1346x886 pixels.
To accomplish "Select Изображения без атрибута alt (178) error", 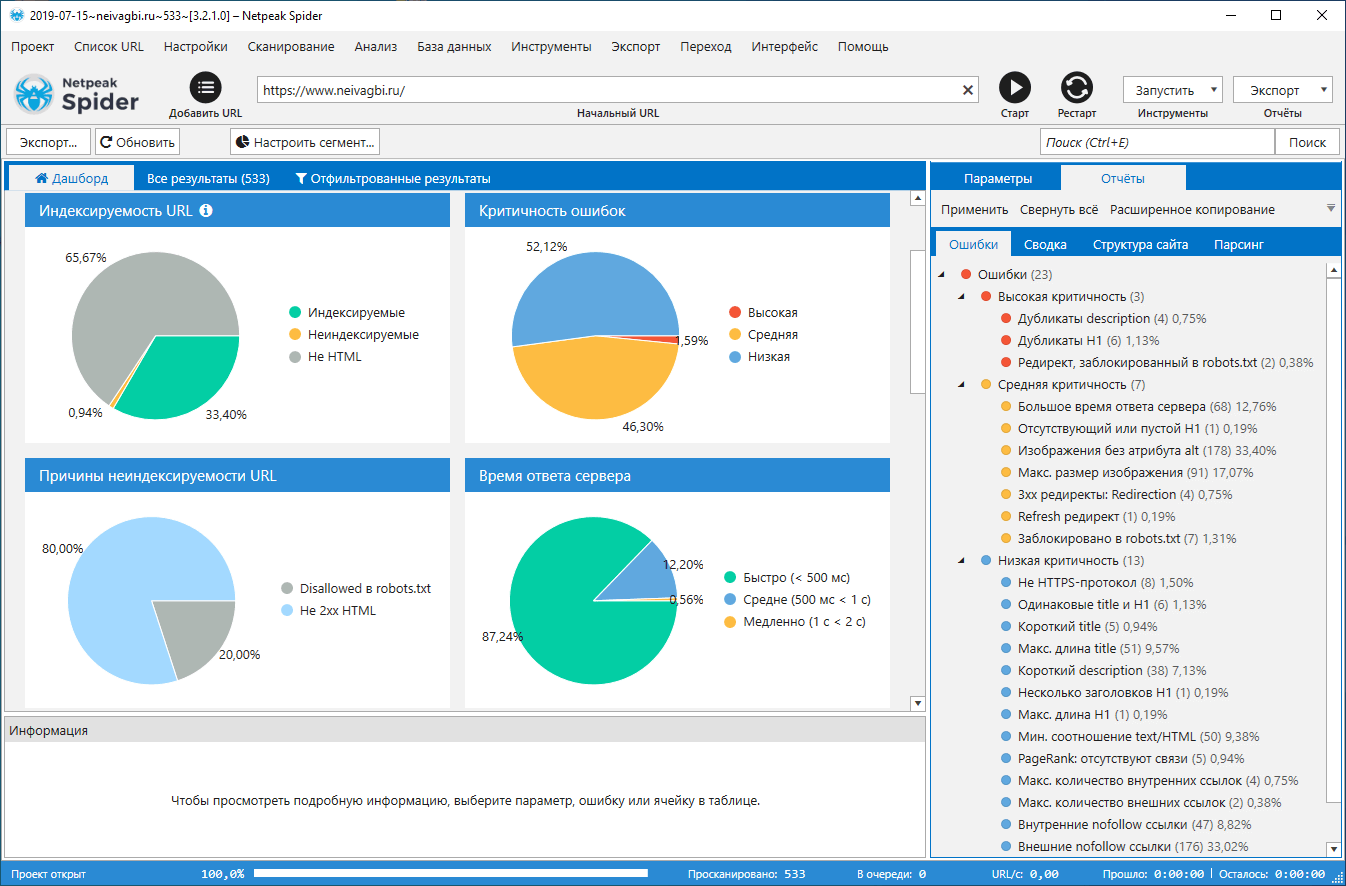I will pyautogui.click(x=1135, y=451).
